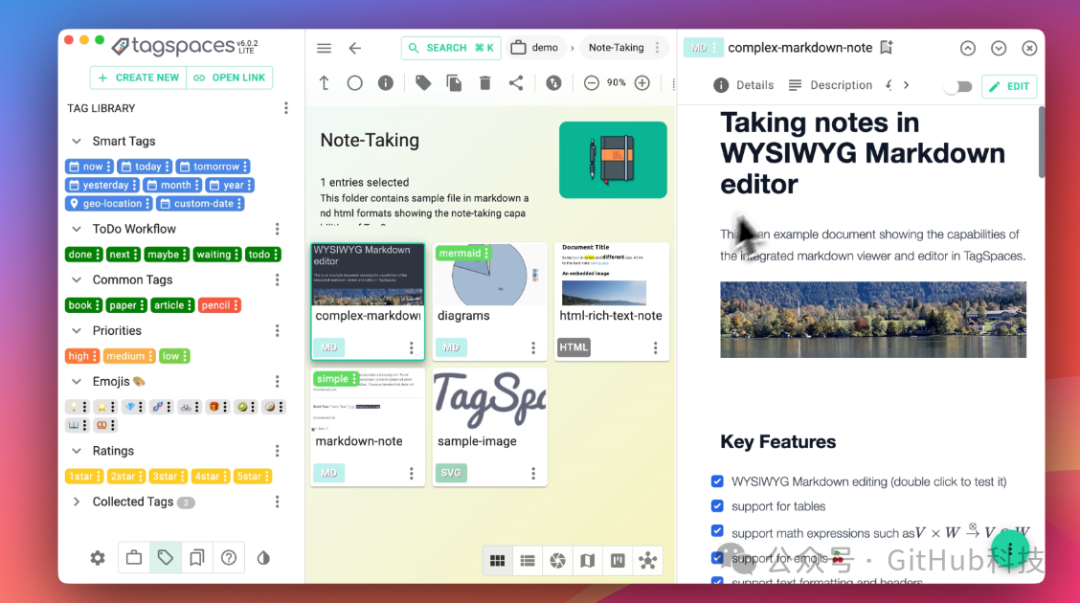
Task: Uncheck 'WYSIWYG Markdown editing' checkbox
Action: 717,481
